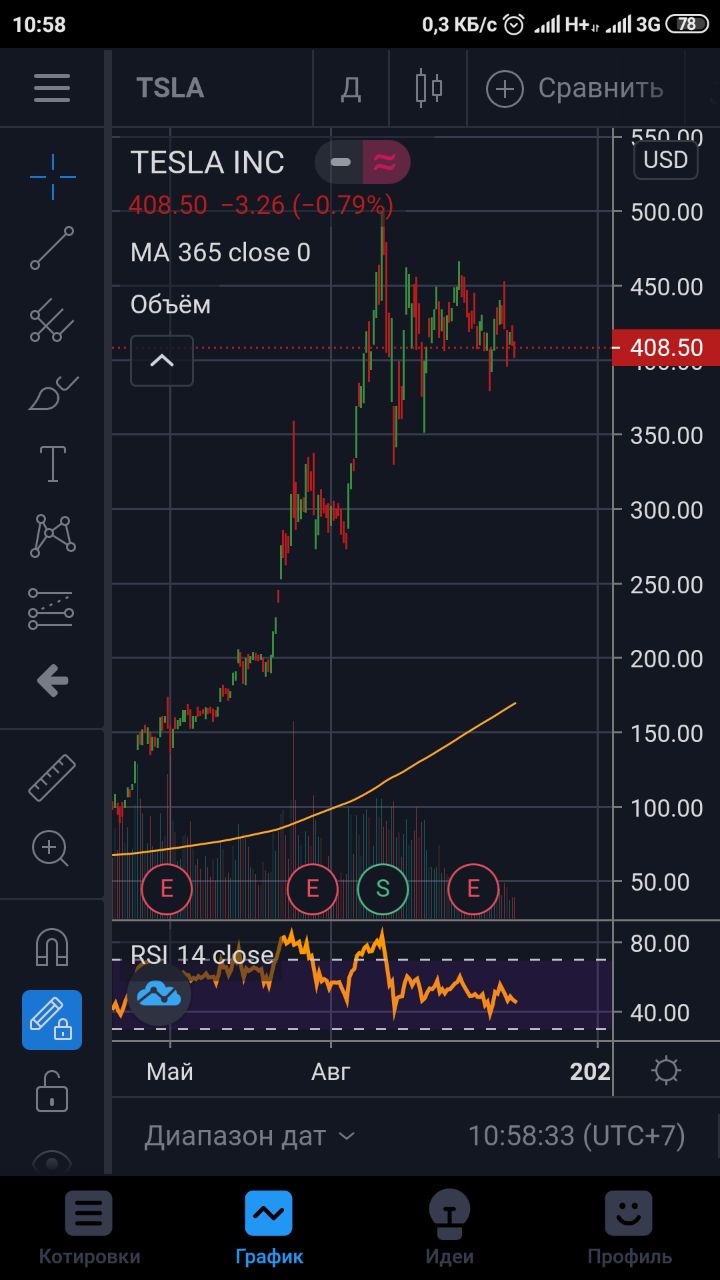720x1280 pixels.
Task: Tap the Май date axis label
Action: click(x=170, y=1072)
